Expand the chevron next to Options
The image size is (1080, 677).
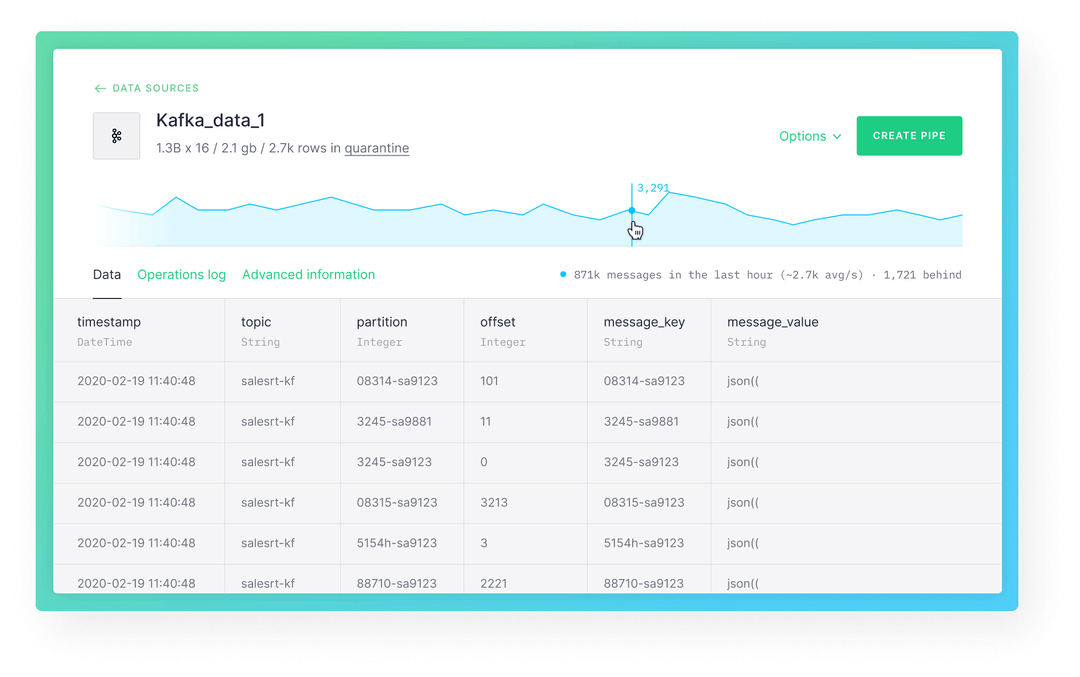(x=835, y=136)
